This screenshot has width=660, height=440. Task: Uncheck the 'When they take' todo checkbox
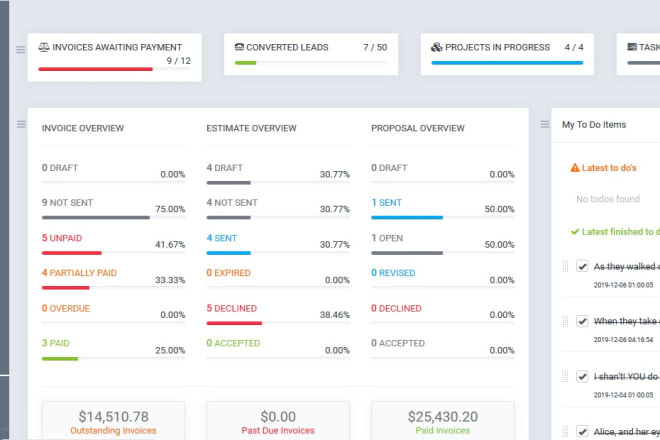tap(582, 321)
